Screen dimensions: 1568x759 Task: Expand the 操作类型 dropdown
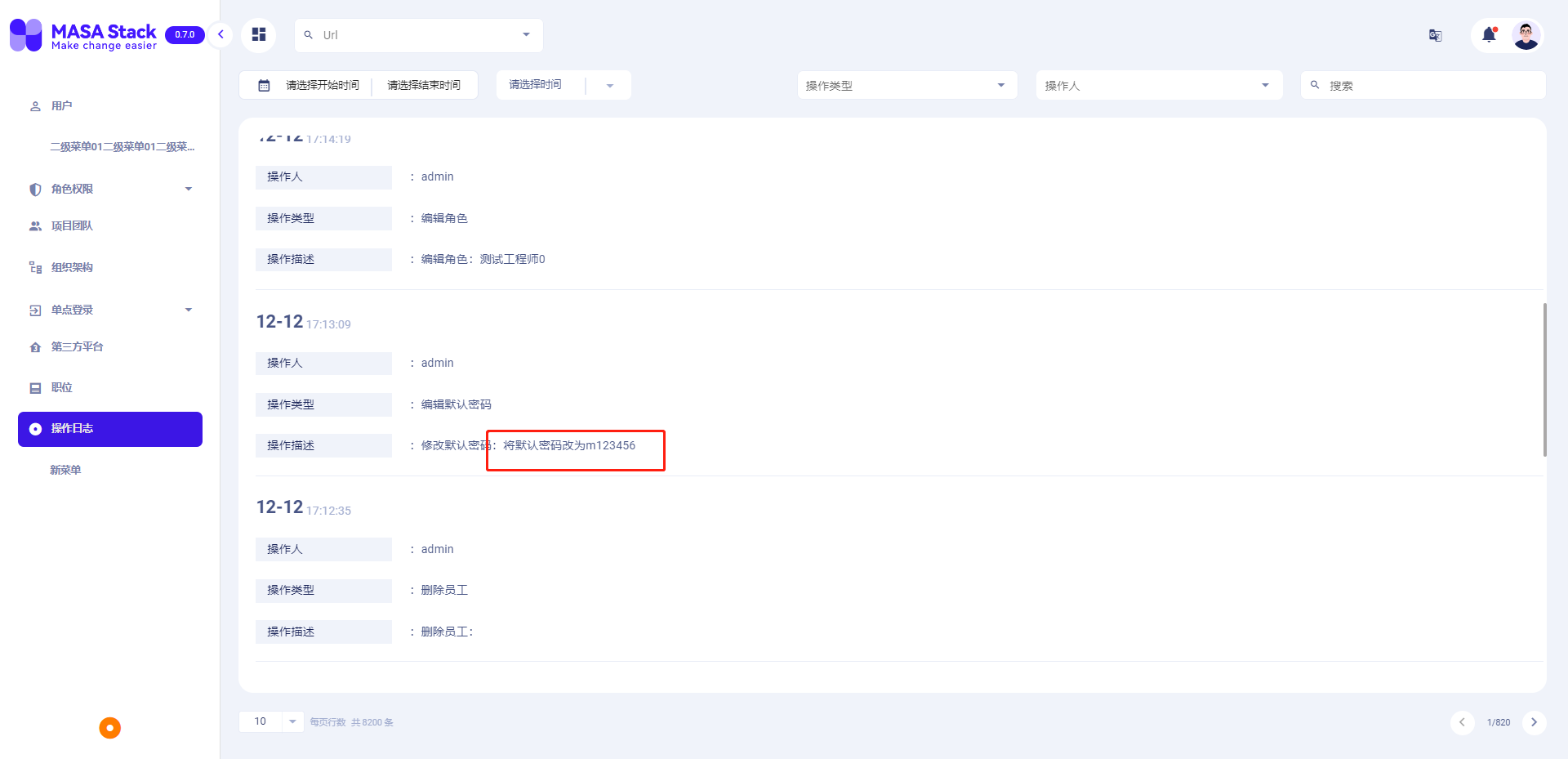click(x=1000, y=84)
